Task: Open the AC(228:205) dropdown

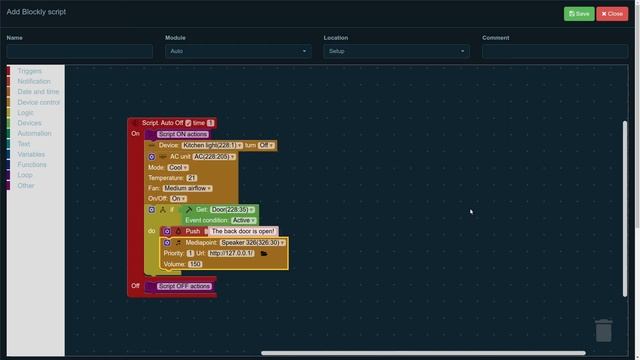Action: pos(214,157)
